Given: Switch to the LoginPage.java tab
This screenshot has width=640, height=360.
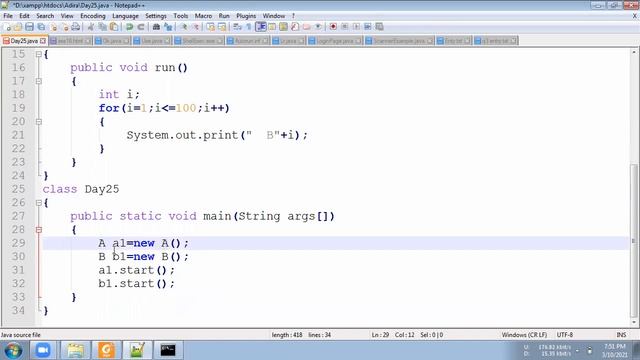Looking at the screenshot, I should click(x=336, y=41).
